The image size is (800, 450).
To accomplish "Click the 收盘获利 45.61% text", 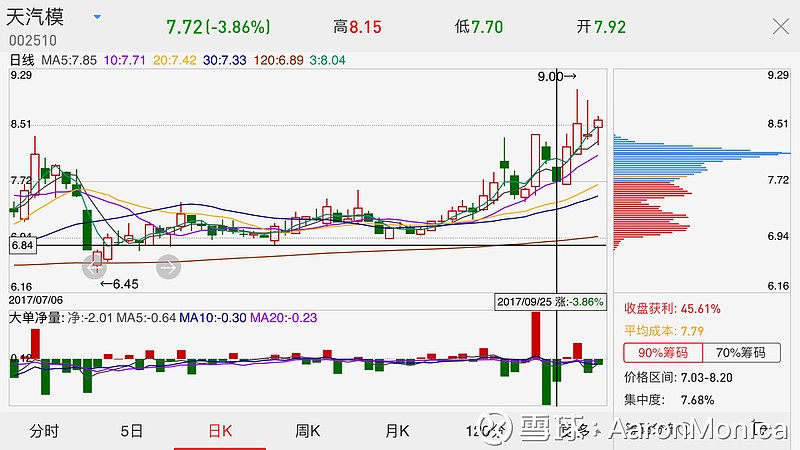I will (672, 309).
